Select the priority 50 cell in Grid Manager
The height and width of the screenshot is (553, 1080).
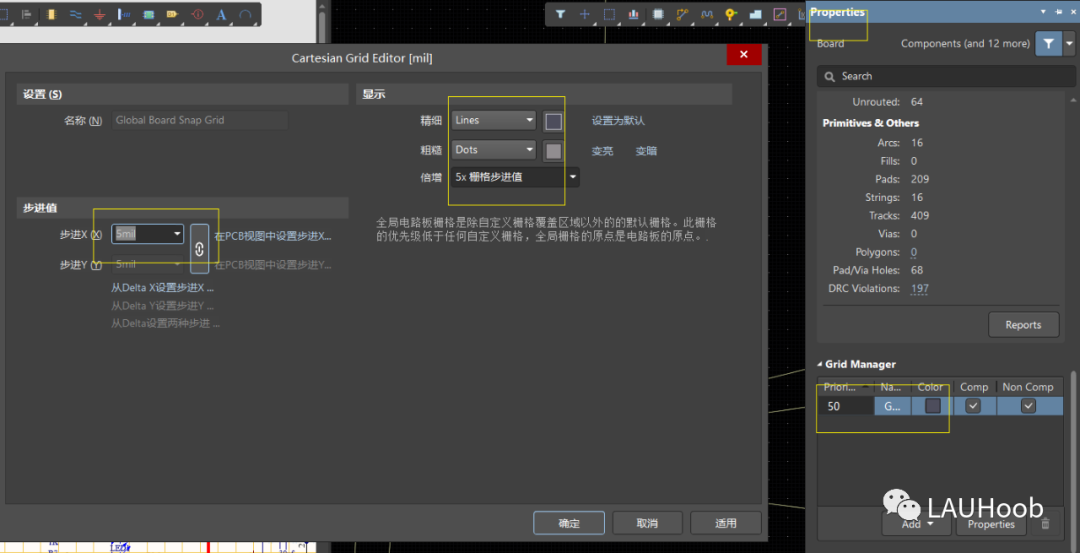845,406
